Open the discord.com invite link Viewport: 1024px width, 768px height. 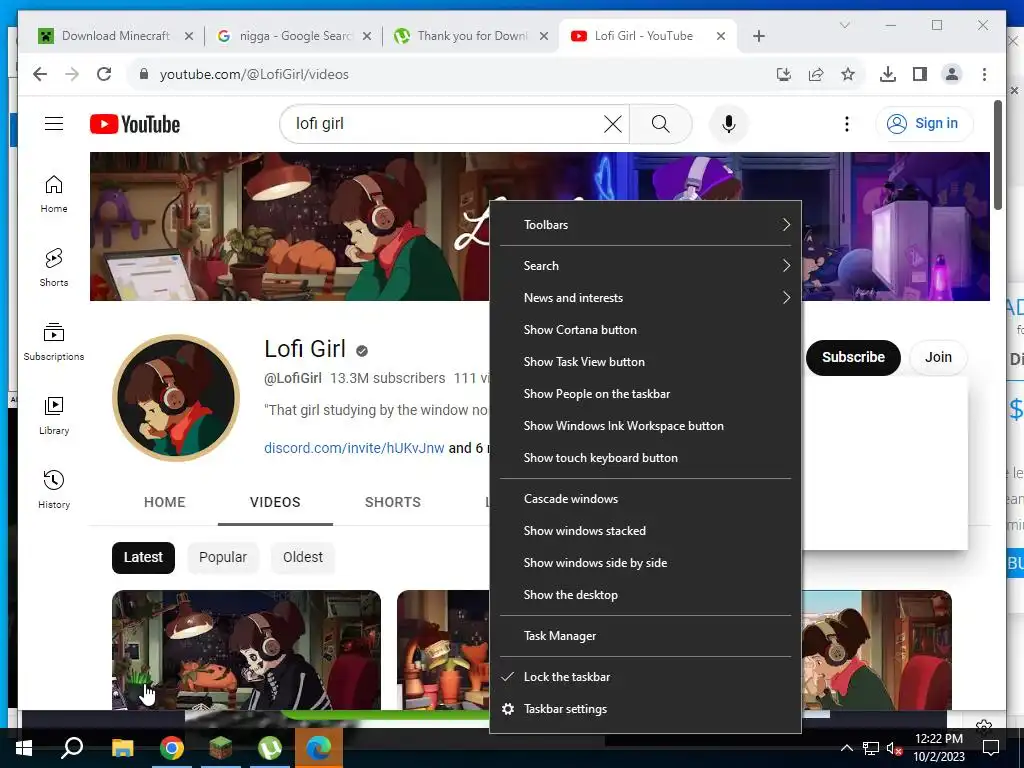tap(354, 448)
